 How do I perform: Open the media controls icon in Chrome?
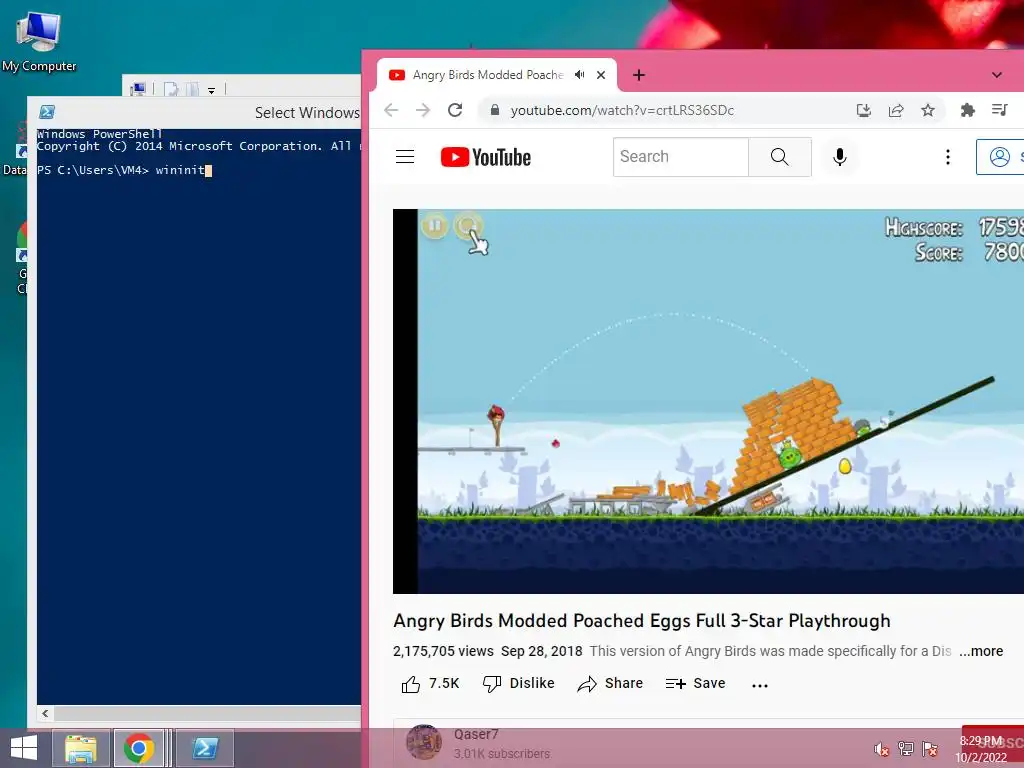coord(999,110)
